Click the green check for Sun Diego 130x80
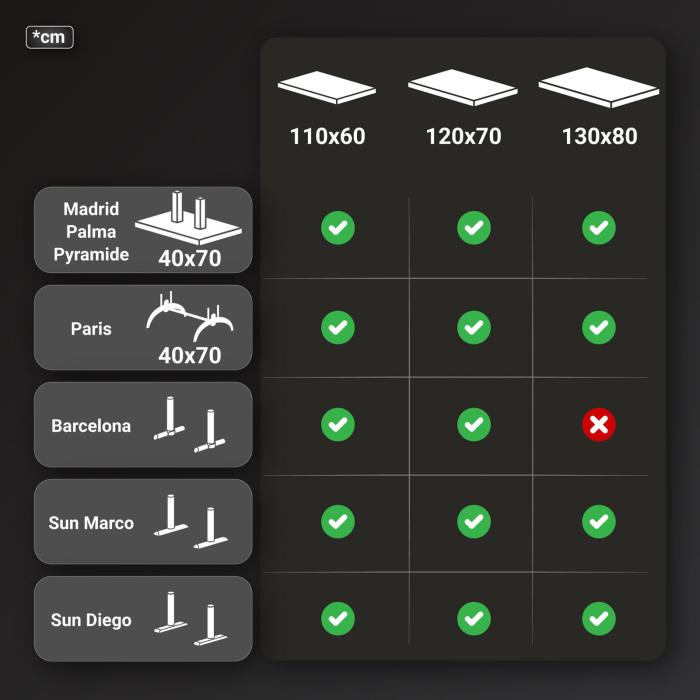The height and width of the screenshot is (700, 700). coord(599,619)
